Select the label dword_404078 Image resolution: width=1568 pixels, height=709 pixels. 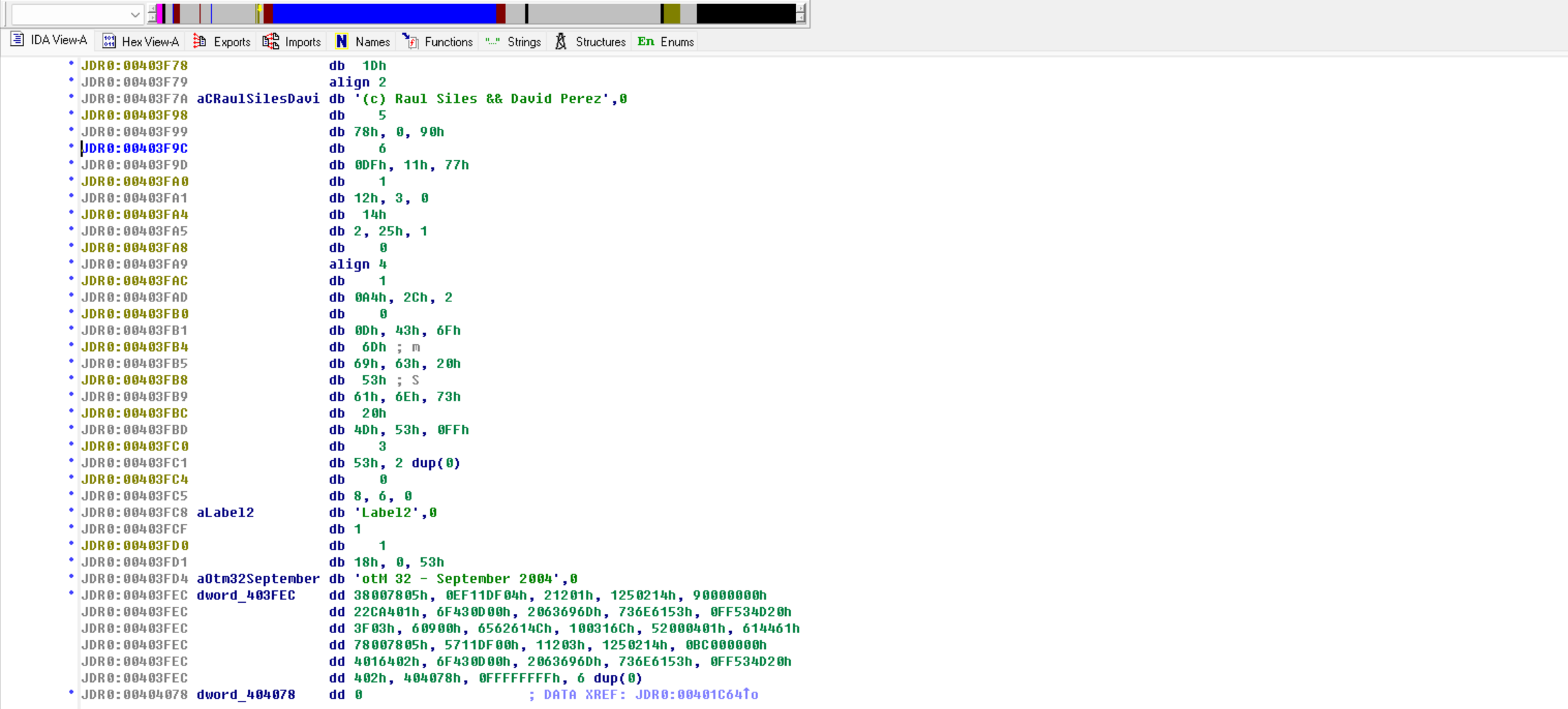246,695
